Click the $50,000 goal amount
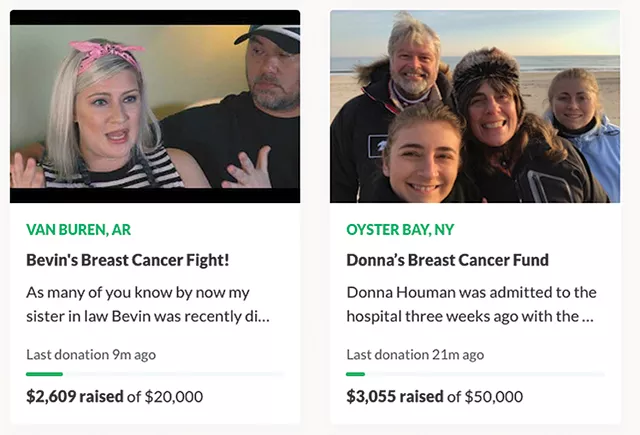Image resolution: width=640 pixels, height=435 pixels. click(x=494, y=396)
